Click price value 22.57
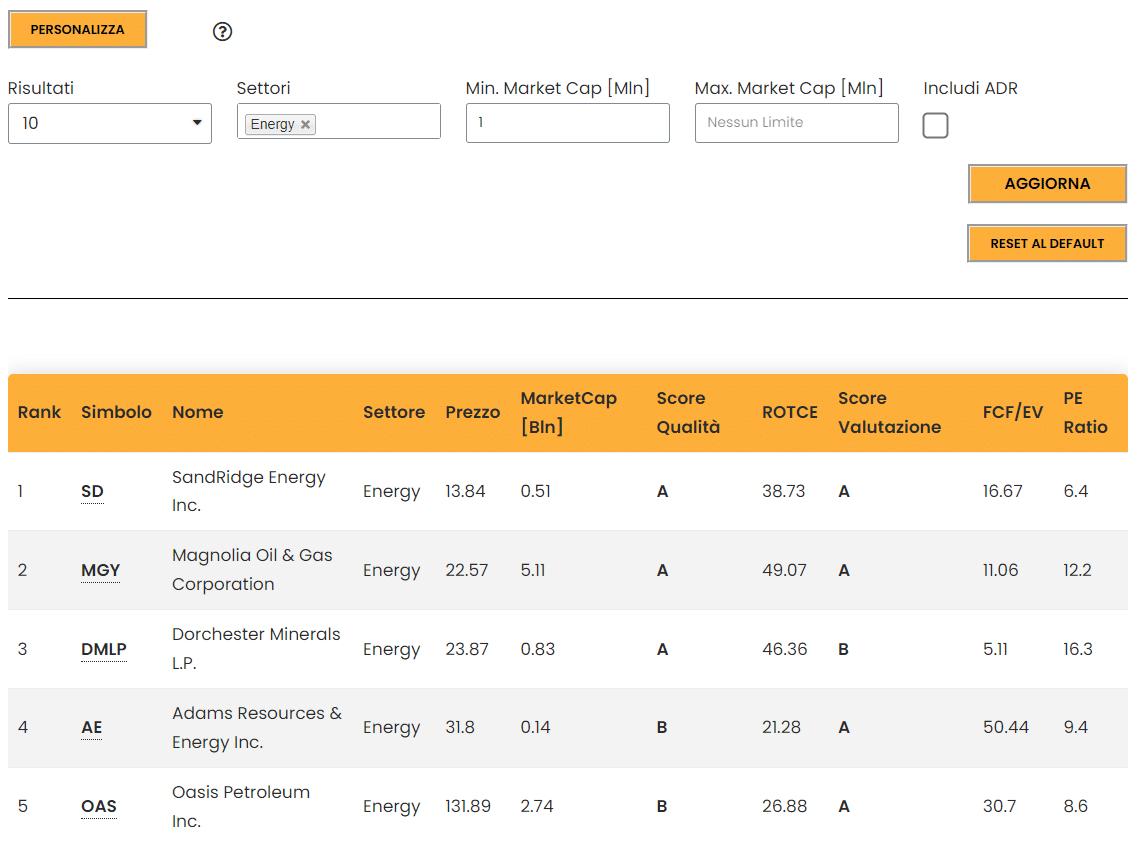The image size is (1134, 843). (x=466, y=570)
